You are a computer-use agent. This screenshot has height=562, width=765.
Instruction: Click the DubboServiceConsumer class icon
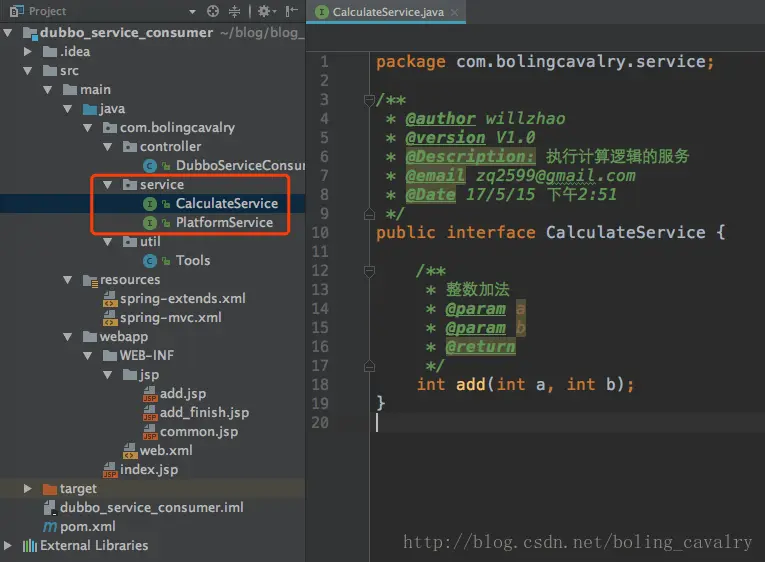click(x=150, y=166)
